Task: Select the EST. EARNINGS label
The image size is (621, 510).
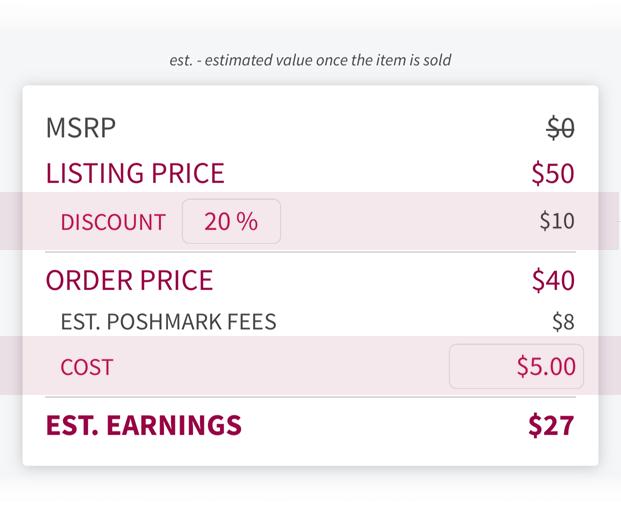Action: (x=144, y=425)
